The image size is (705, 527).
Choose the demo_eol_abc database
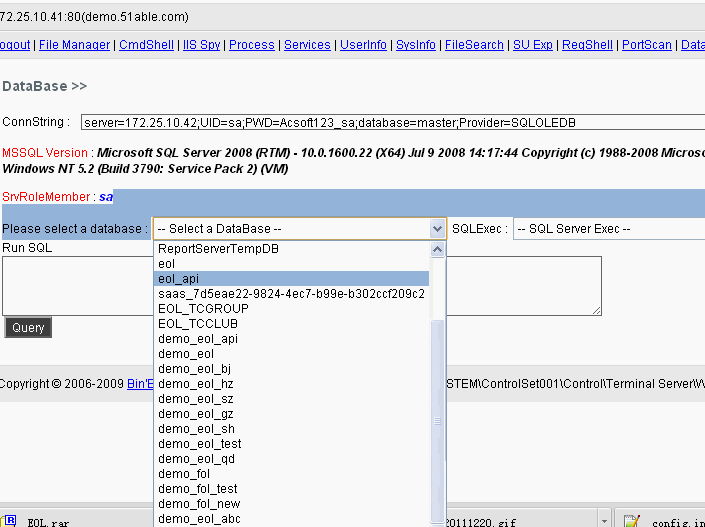pyautogui.click(x=291, y=518)
